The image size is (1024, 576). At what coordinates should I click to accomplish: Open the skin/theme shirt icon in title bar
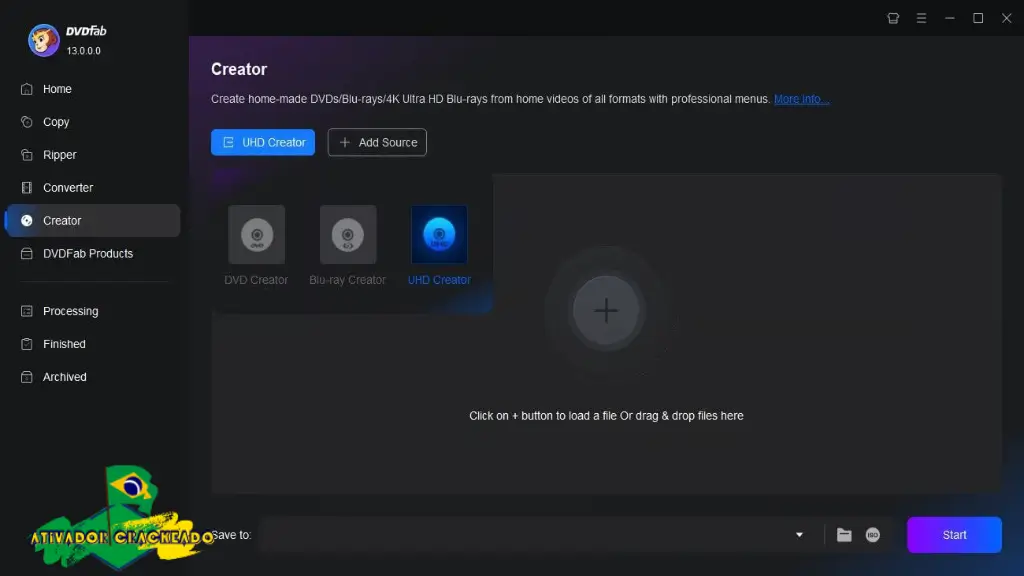click(893, 18)
